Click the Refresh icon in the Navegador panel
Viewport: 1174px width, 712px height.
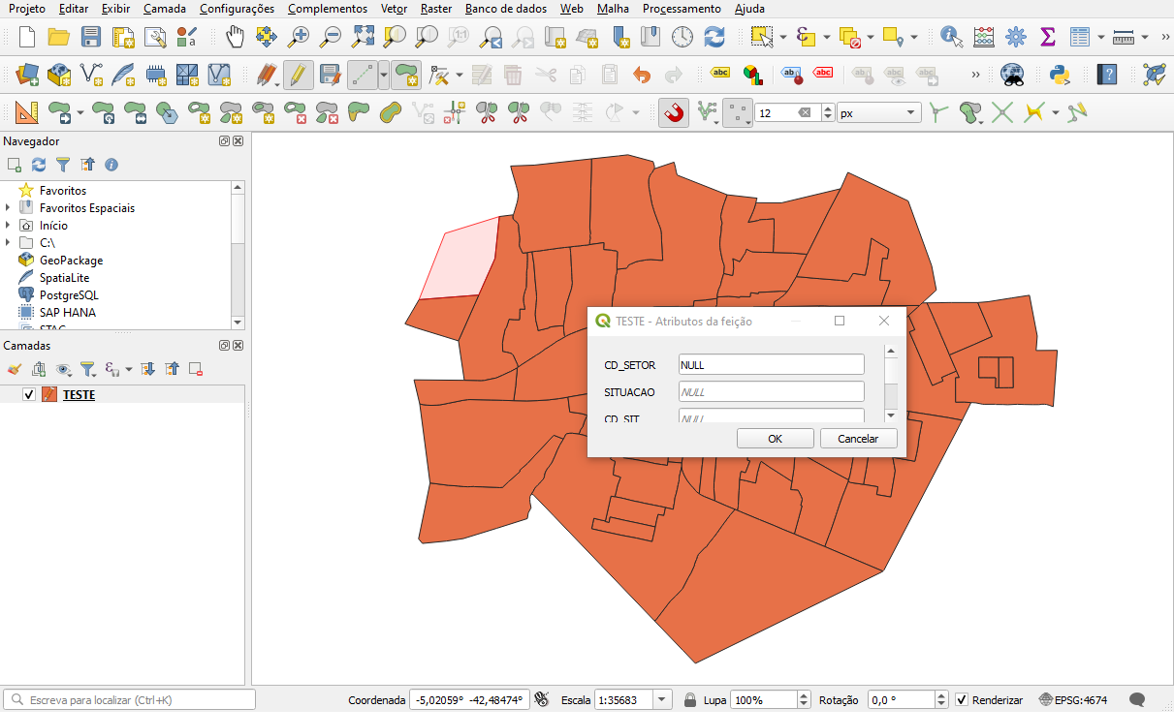pos(39,164)
